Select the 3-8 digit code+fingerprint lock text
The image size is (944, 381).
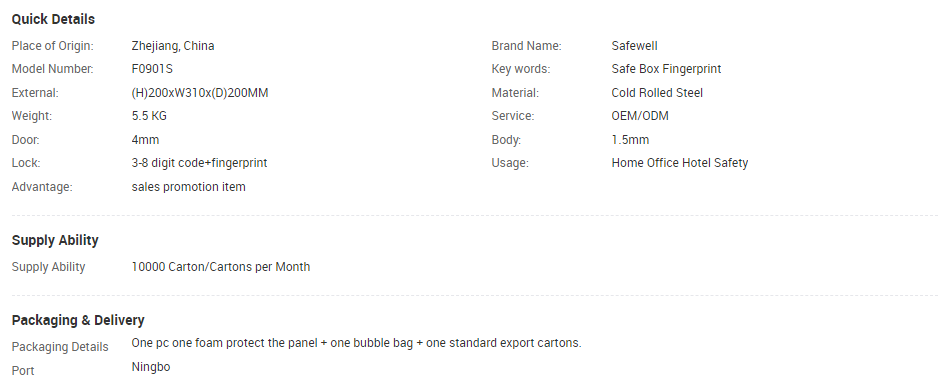pos(199,163)
